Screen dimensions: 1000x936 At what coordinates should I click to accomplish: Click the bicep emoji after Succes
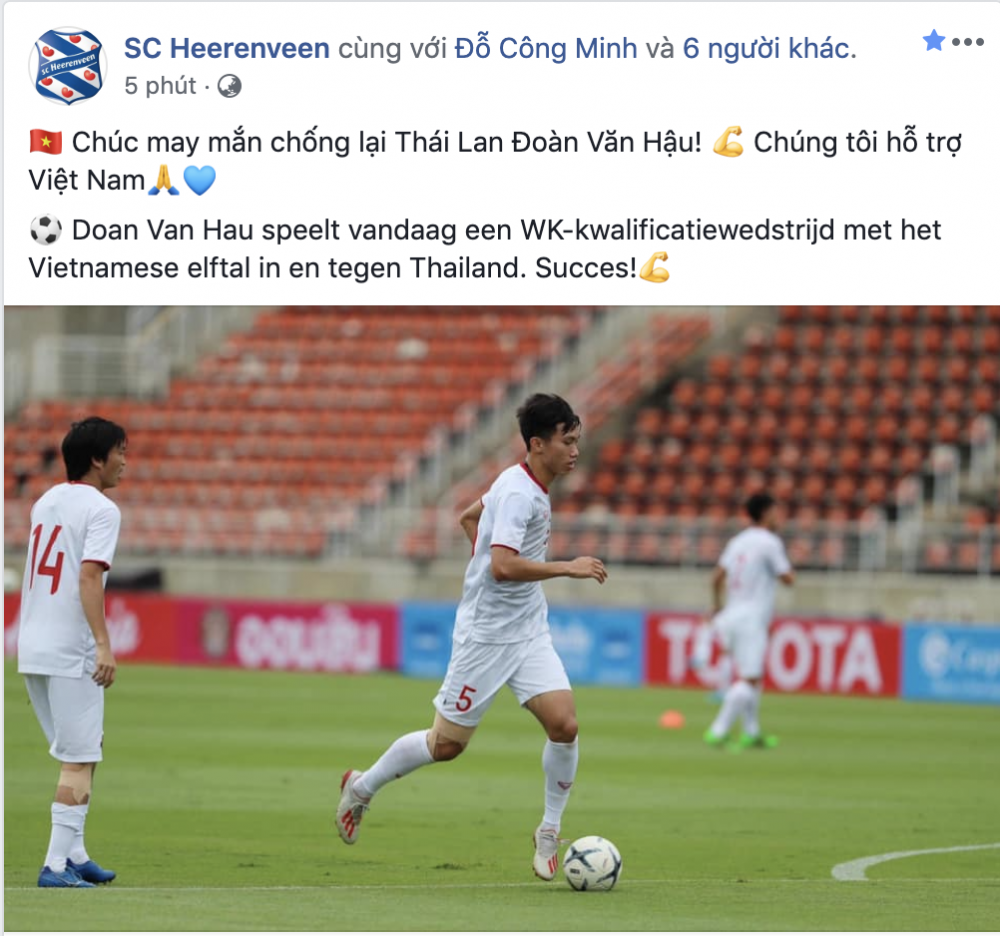point(654,267)
